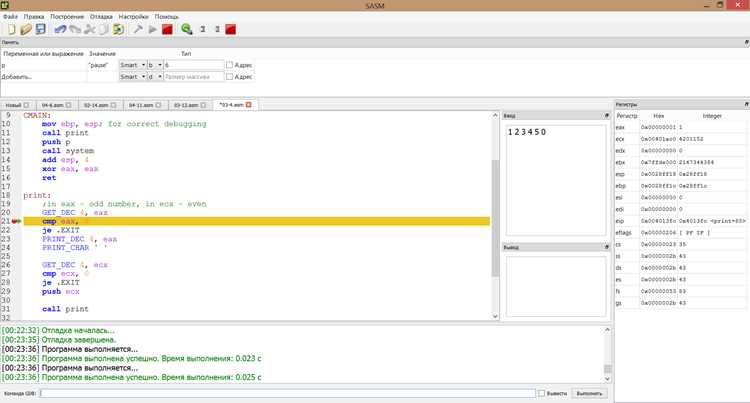
Task: Click the code editor scrollbar up arrow
Action: [x=495, y=115]
